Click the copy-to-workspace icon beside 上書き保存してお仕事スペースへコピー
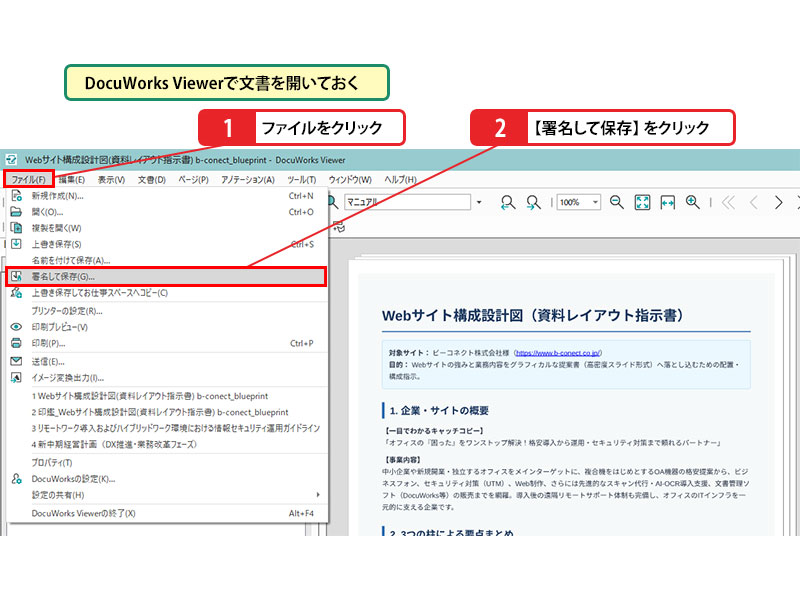Image resolution: width=800 pixels, height=600 pixels. [16, 292]
